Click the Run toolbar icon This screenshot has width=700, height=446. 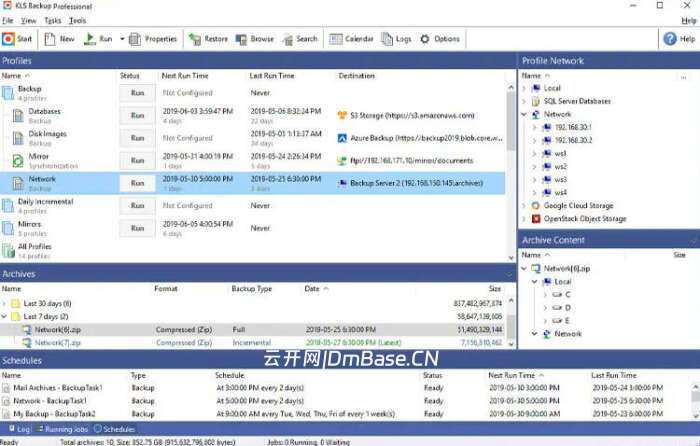coord(90,39)
